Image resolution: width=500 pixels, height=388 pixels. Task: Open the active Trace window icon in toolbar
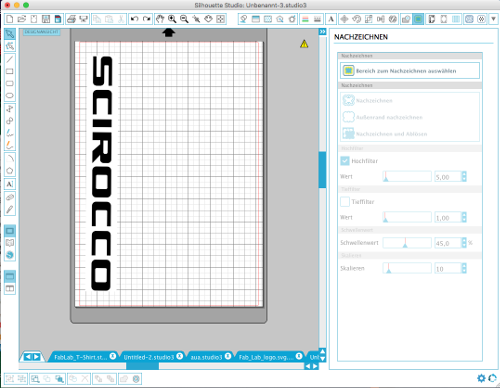(418, 19)
